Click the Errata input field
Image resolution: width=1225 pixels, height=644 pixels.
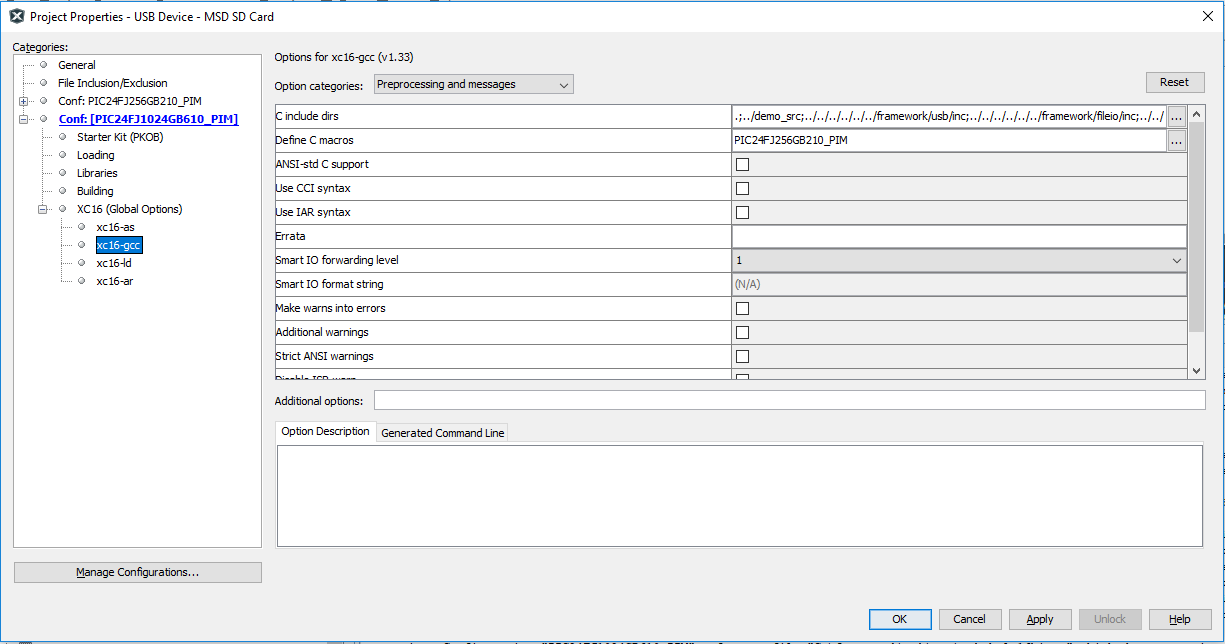click(959, 237)
